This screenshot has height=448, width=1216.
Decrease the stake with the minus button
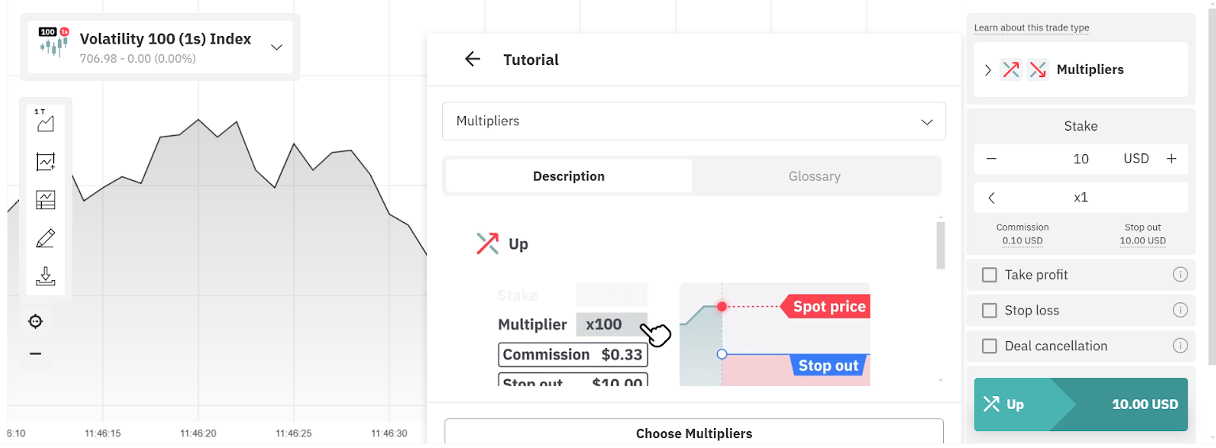991,158
